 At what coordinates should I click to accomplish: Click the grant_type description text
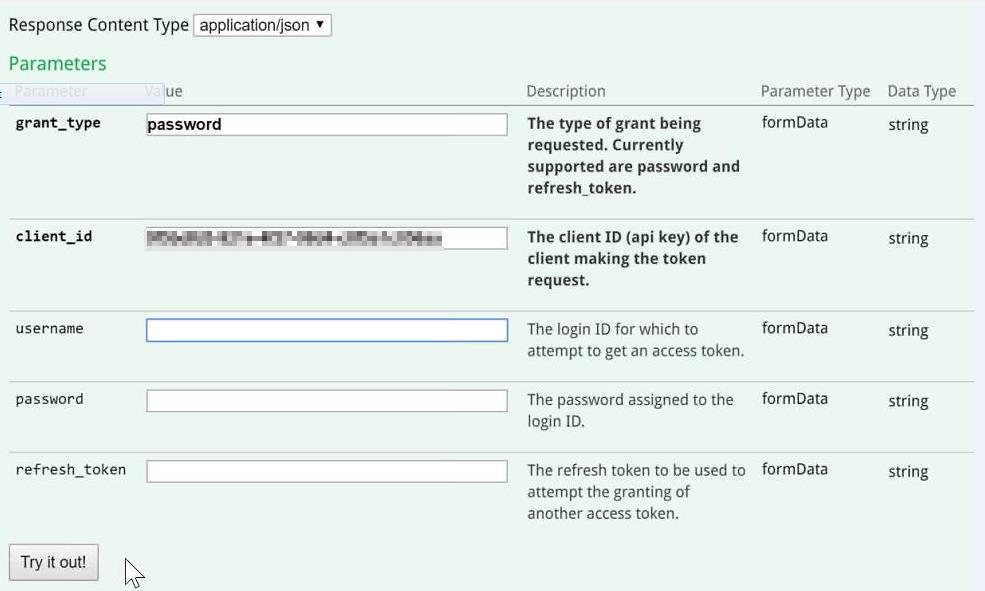point(633,155)
